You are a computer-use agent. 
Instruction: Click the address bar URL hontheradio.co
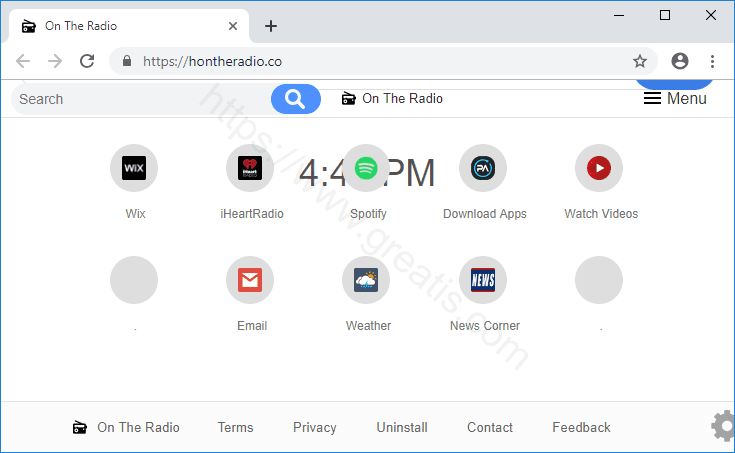point(212,61)
